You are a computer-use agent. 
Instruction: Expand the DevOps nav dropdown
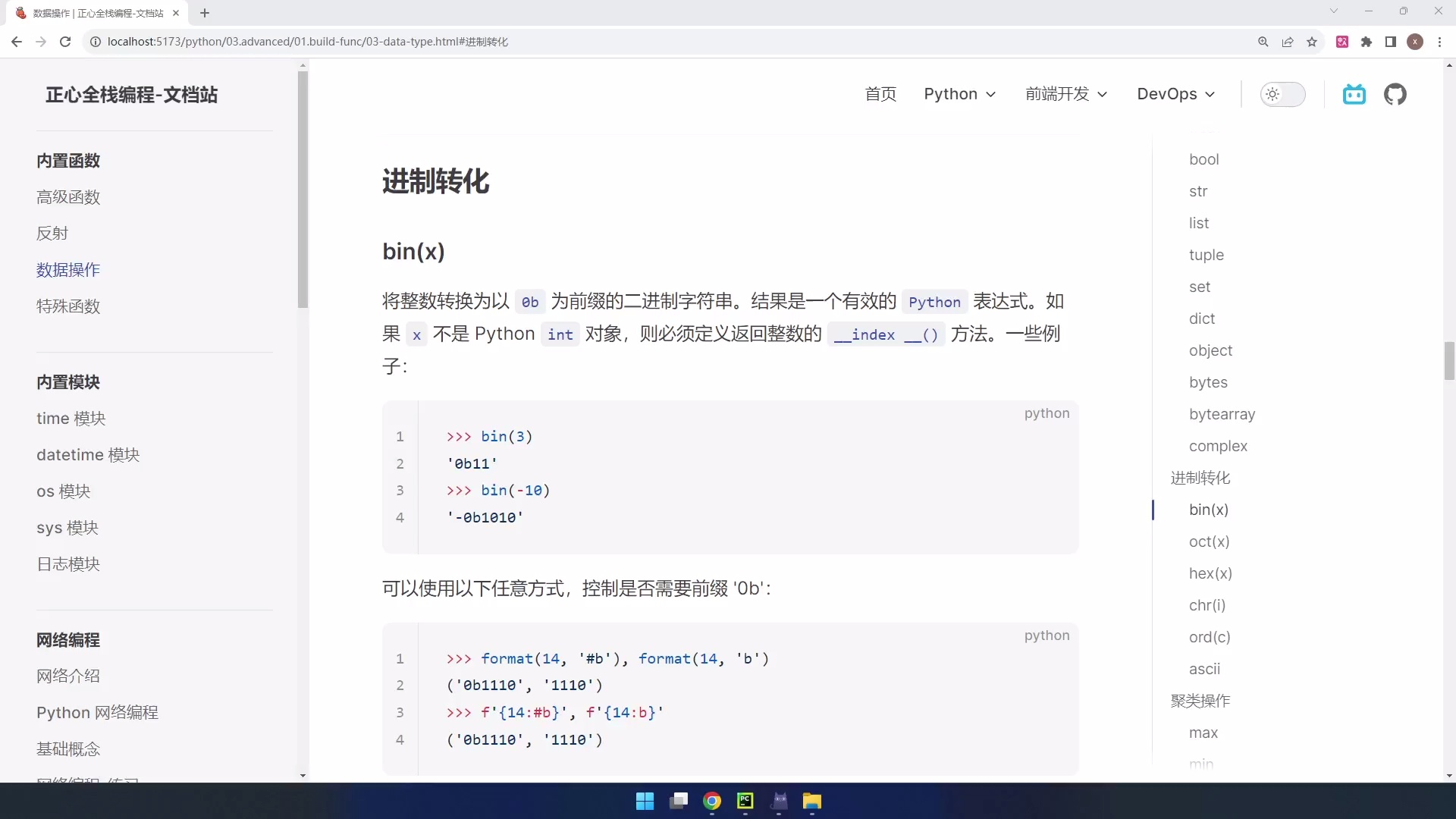click(1176, 94)
